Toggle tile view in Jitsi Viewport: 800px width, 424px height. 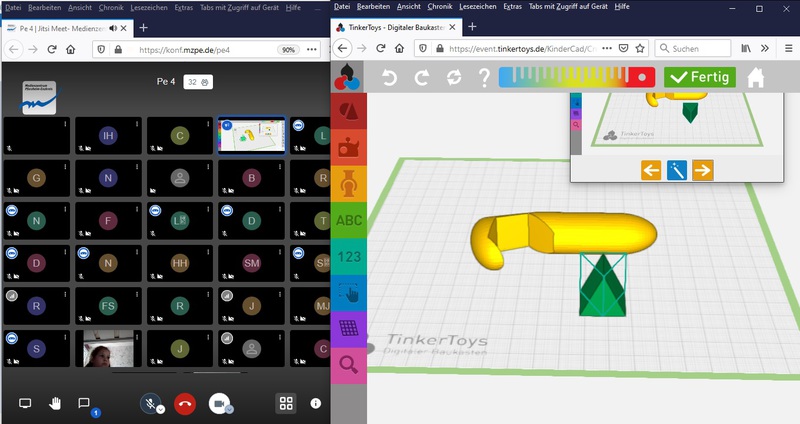[x=286, y=403]
